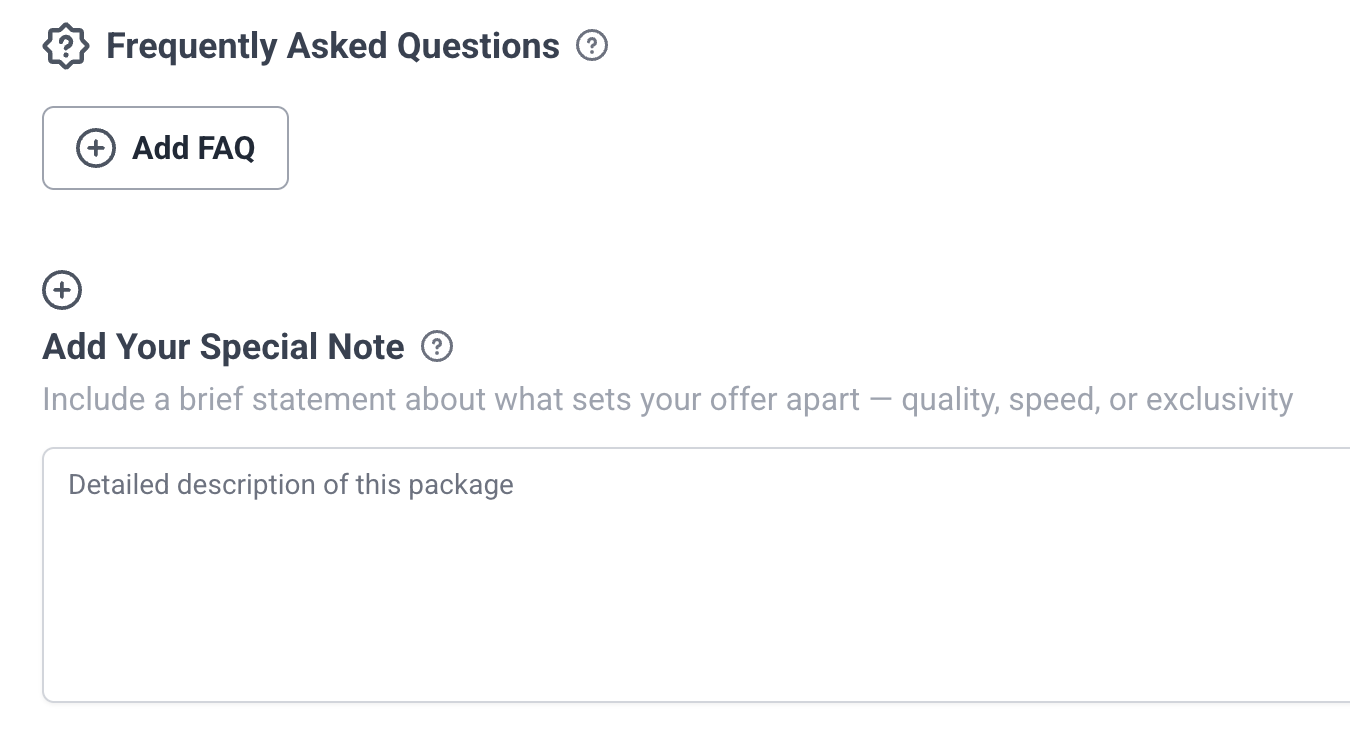Click the question mark beside Special Note title

[x=437, y=347]
